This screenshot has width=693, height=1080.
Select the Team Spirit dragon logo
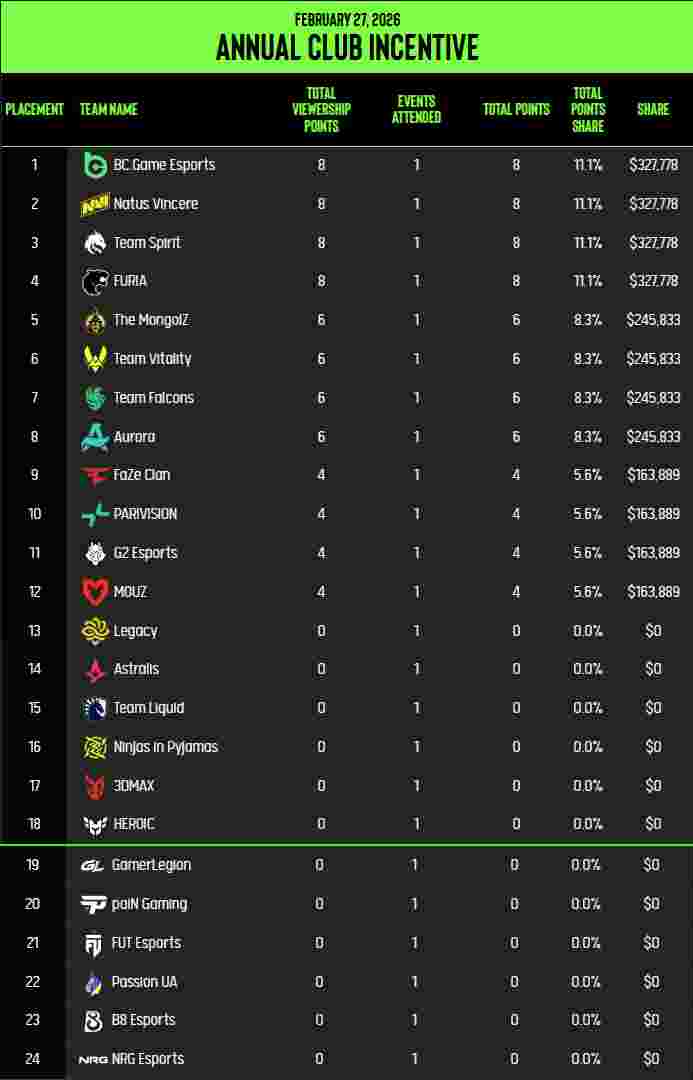pos(94,243)
